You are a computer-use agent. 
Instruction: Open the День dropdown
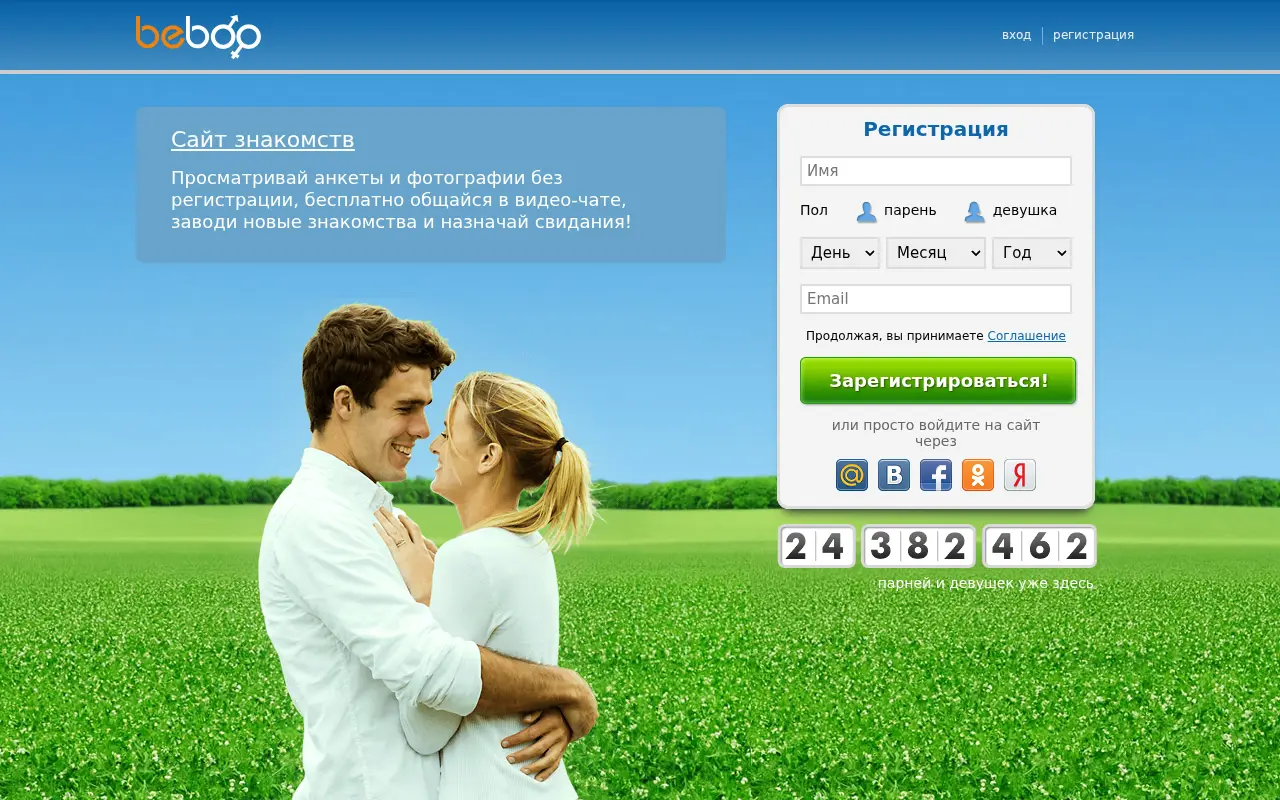click(x=840, y=253)
